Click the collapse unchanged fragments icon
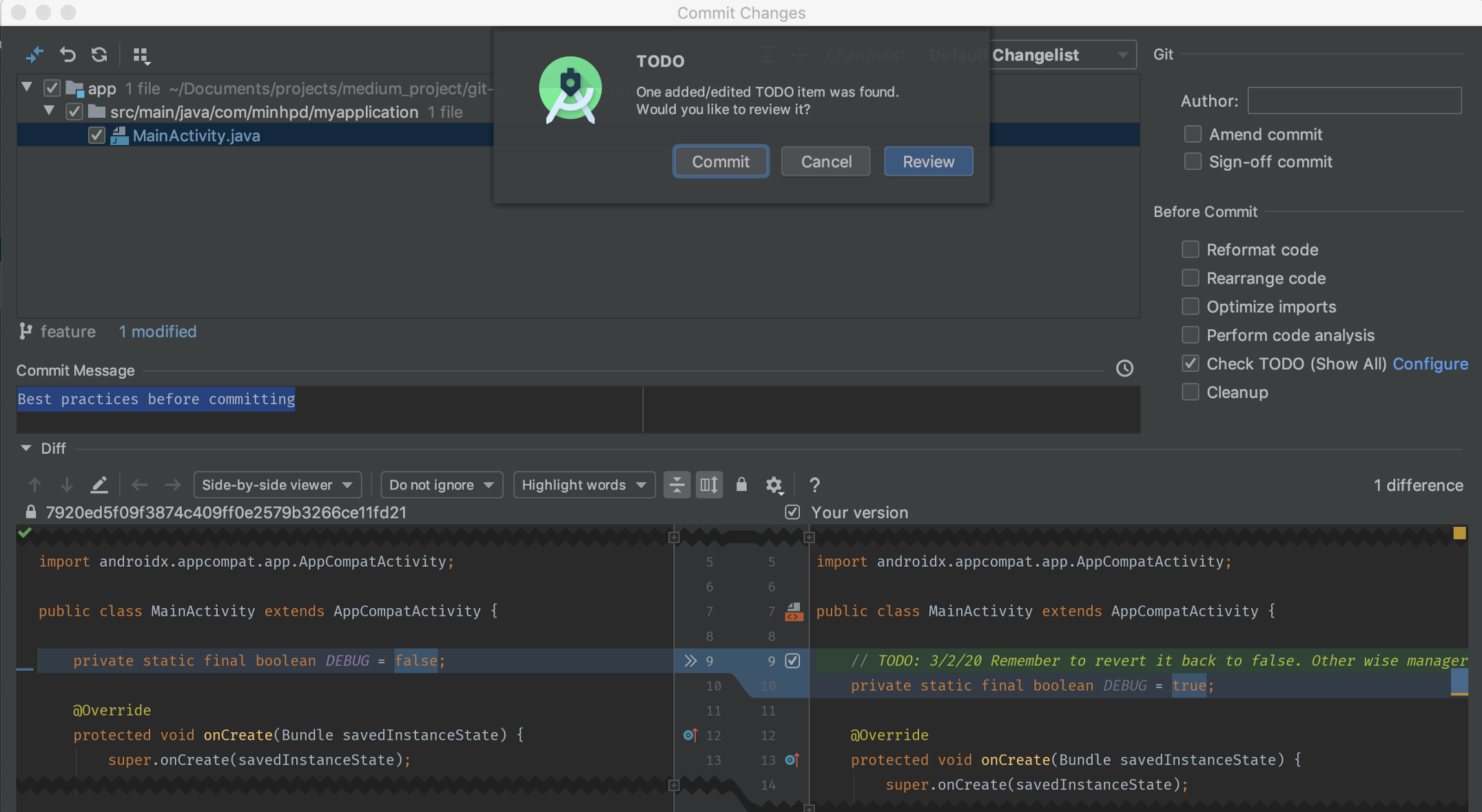This screenshot has width=1482, height=812. click(x=677, y=485)
